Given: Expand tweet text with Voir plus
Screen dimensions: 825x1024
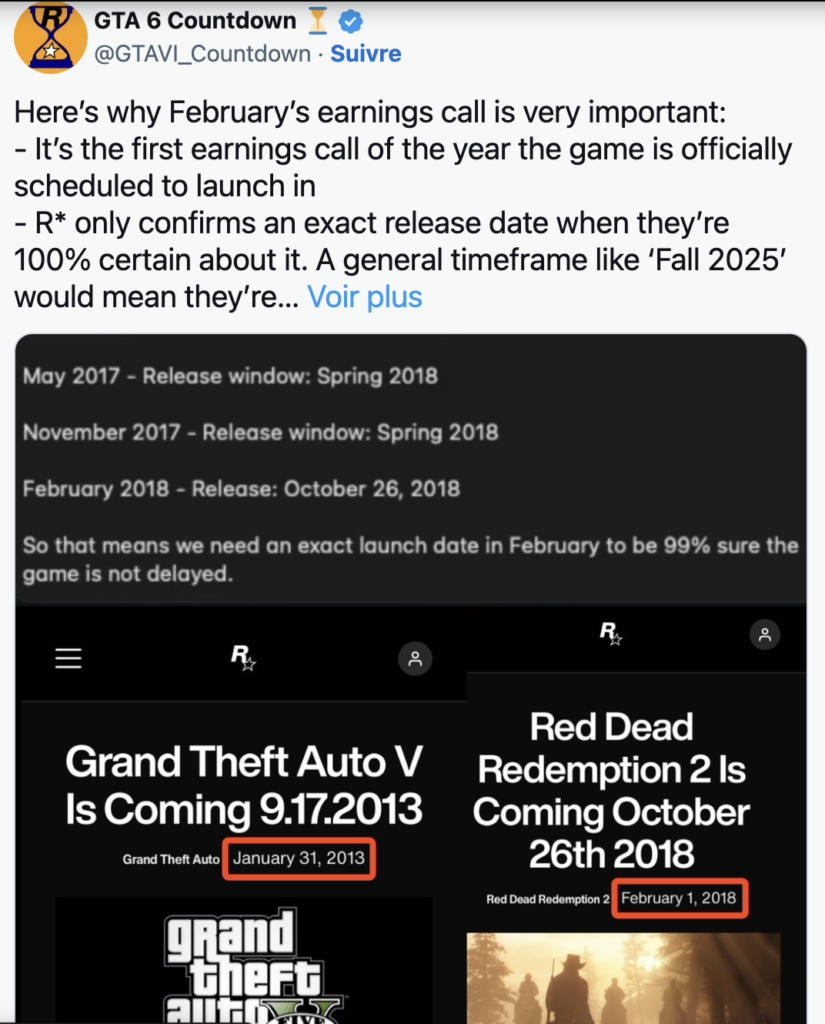Looking at the screenshot, I should pyautogui.click(x=365, y=296).
